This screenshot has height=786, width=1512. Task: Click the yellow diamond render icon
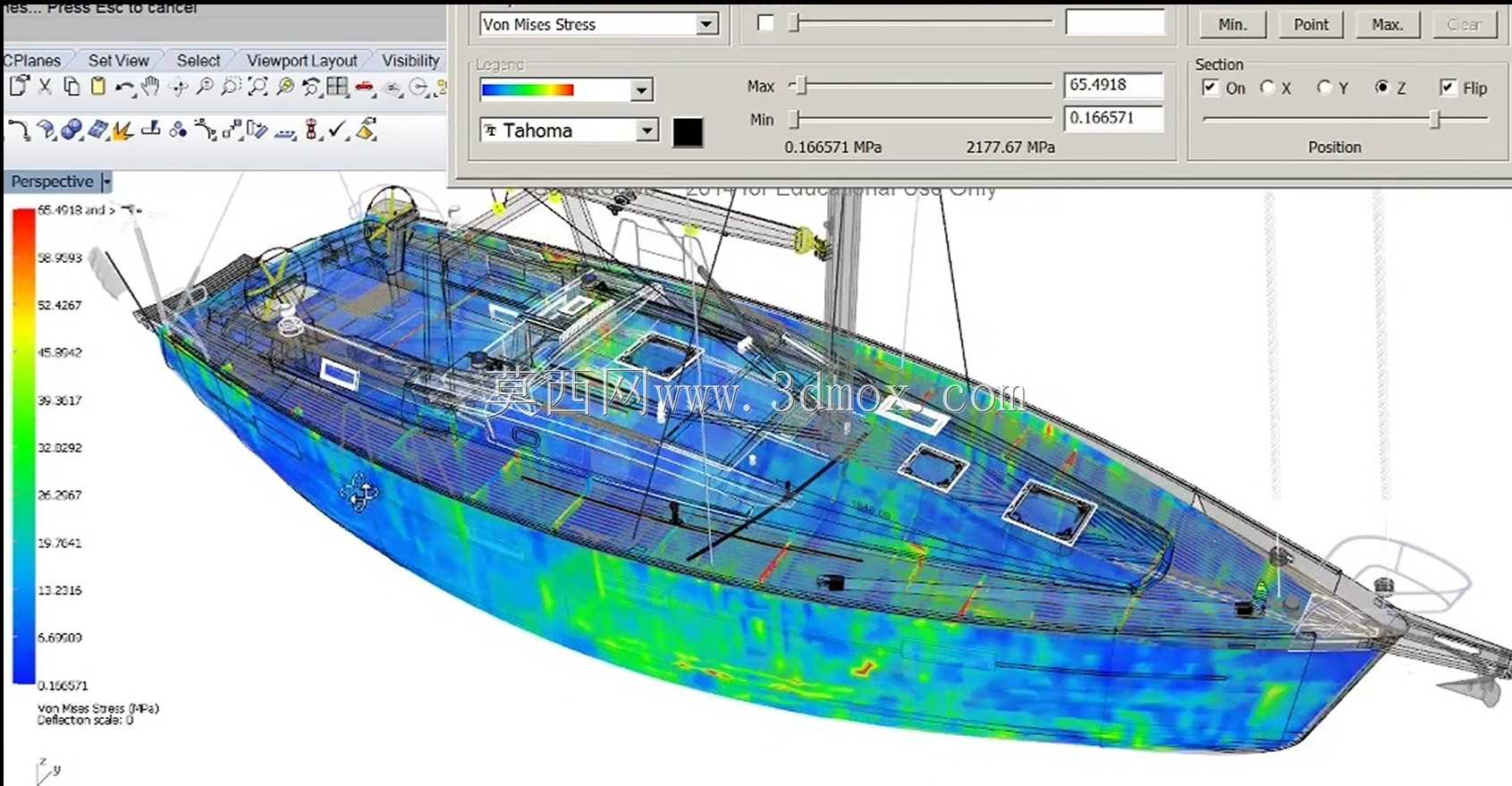(365, 131)
